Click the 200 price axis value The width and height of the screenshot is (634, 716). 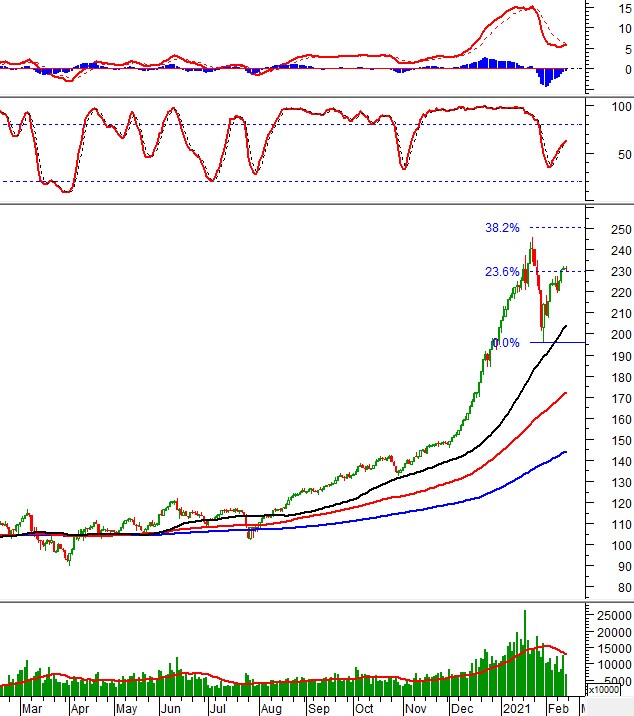coord(621,334)
